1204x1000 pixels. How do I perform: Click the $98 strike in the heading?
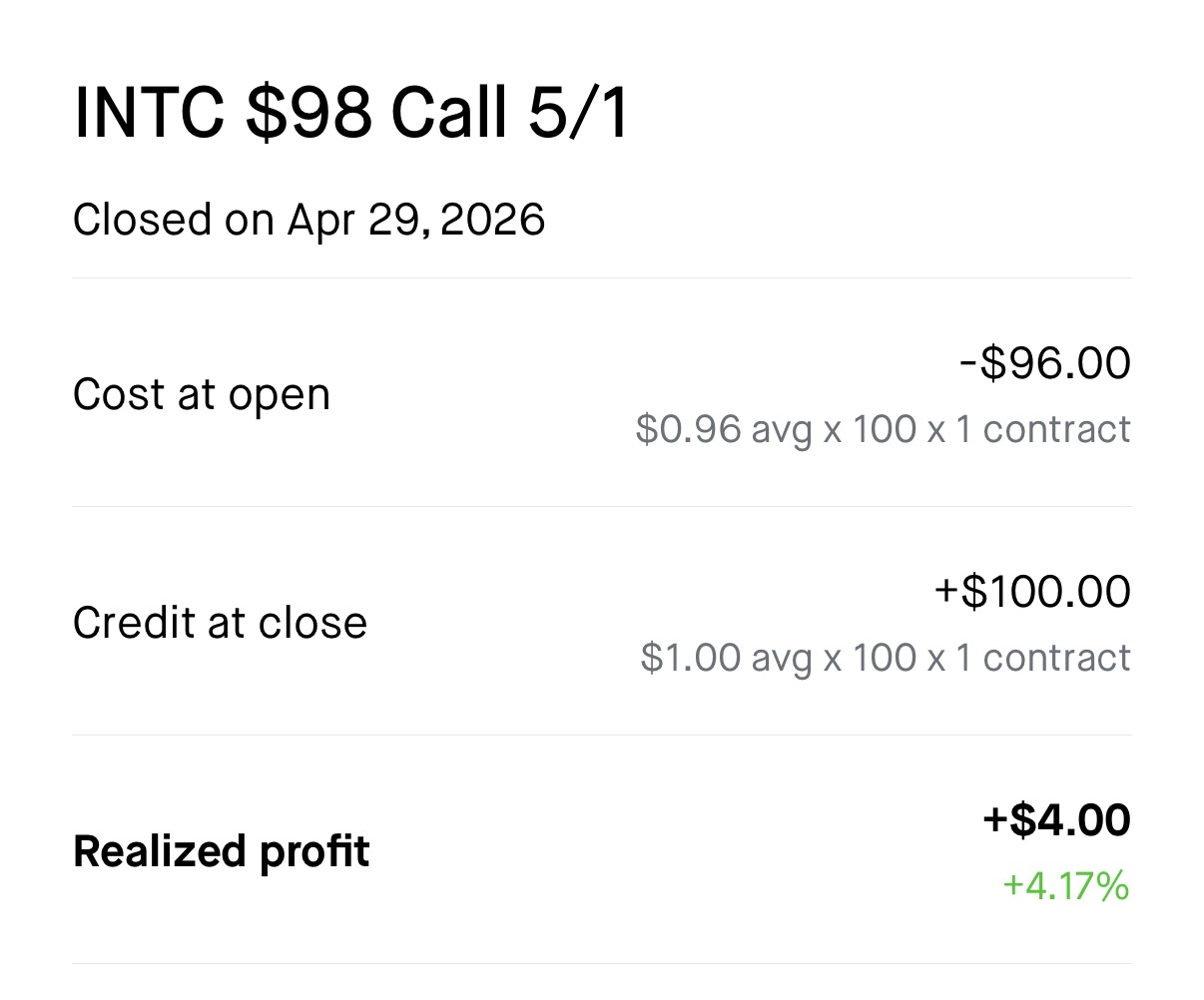pos(308,112)
